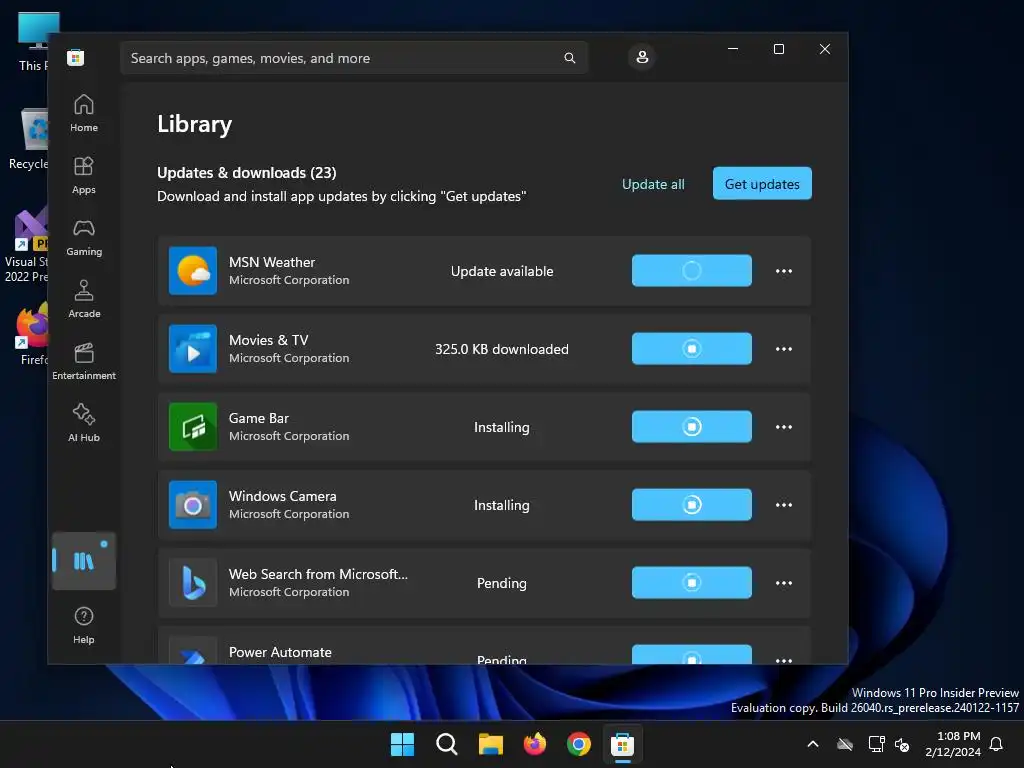
Task: Click the muted volume tray icon
Action: 902,744
